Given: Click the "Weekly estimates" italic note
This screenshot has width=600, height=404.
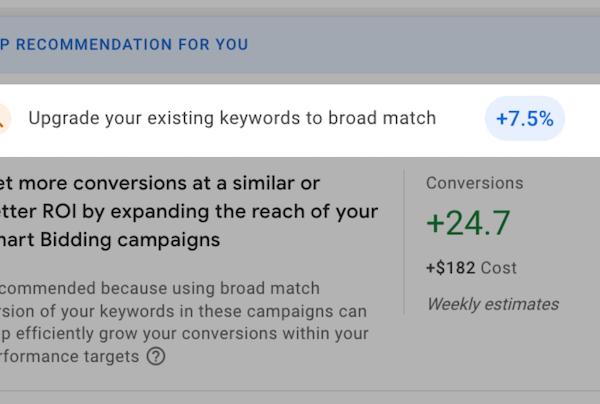Looking at the screenshot, I should [492, 304].
